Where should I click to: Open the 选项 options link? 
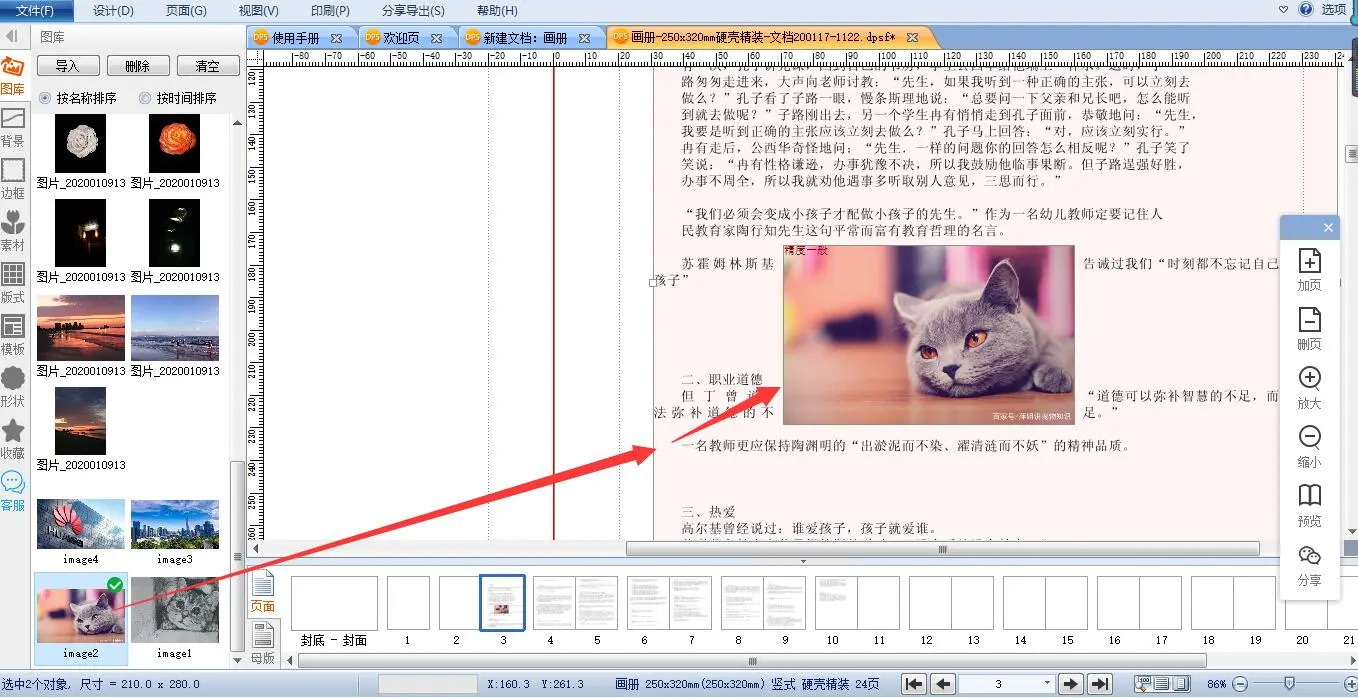point(1334,9)
